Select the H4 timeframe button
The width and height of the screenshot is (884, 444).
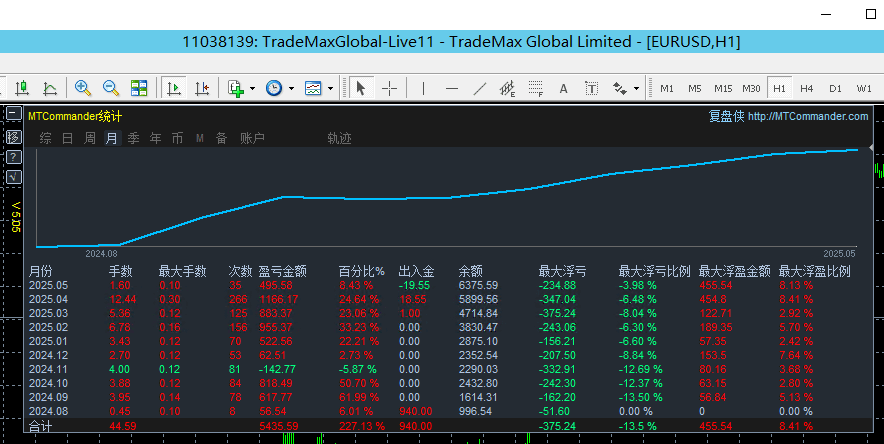click(x=807, y=88)
